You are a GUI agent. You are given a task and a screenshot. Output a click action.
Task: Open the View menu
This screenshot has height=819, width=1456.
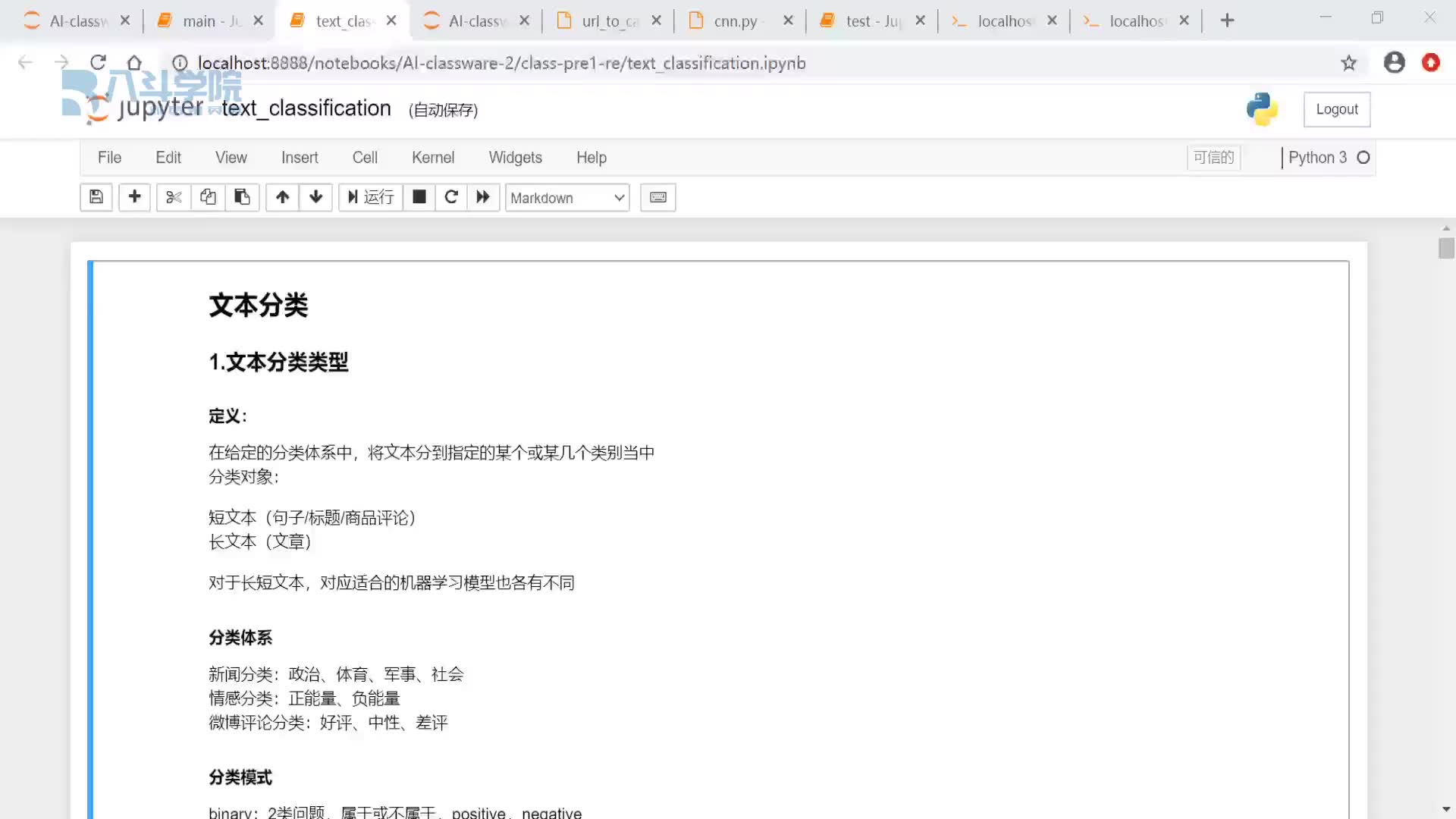coord(231,158)
